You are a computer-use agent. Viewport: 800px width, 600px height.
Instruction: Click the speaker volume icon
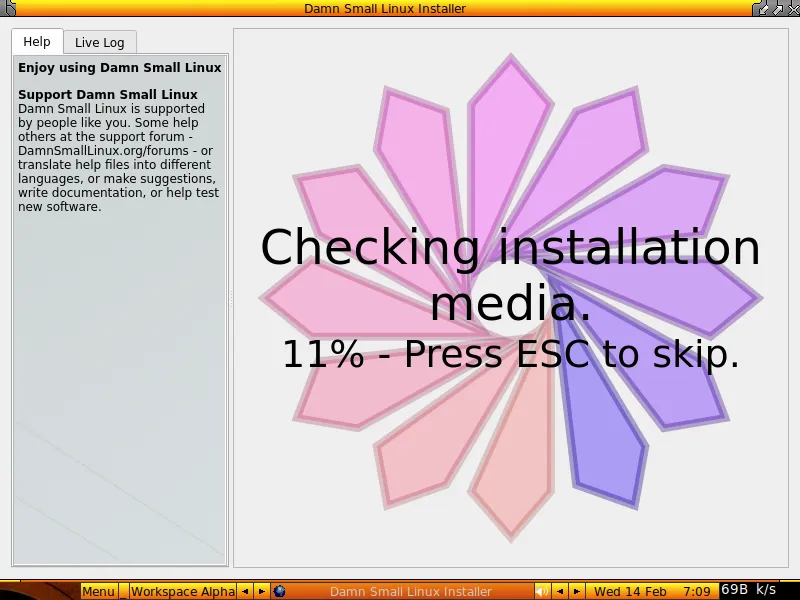pyautogui.click(x=542, y=592)
